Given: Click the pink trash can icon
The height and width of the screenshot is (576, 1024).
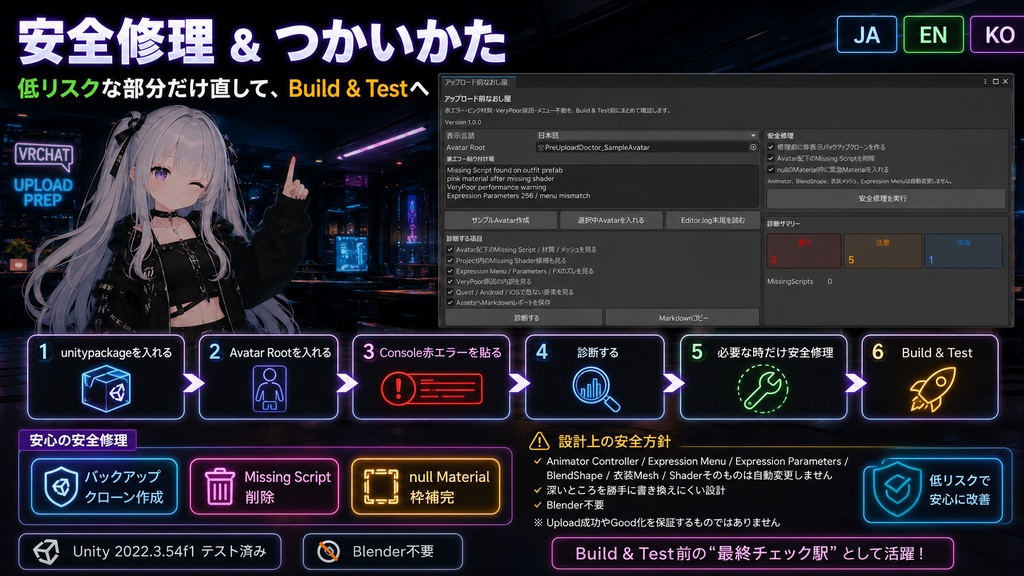Looking at the screenshot, I should 219,487.
